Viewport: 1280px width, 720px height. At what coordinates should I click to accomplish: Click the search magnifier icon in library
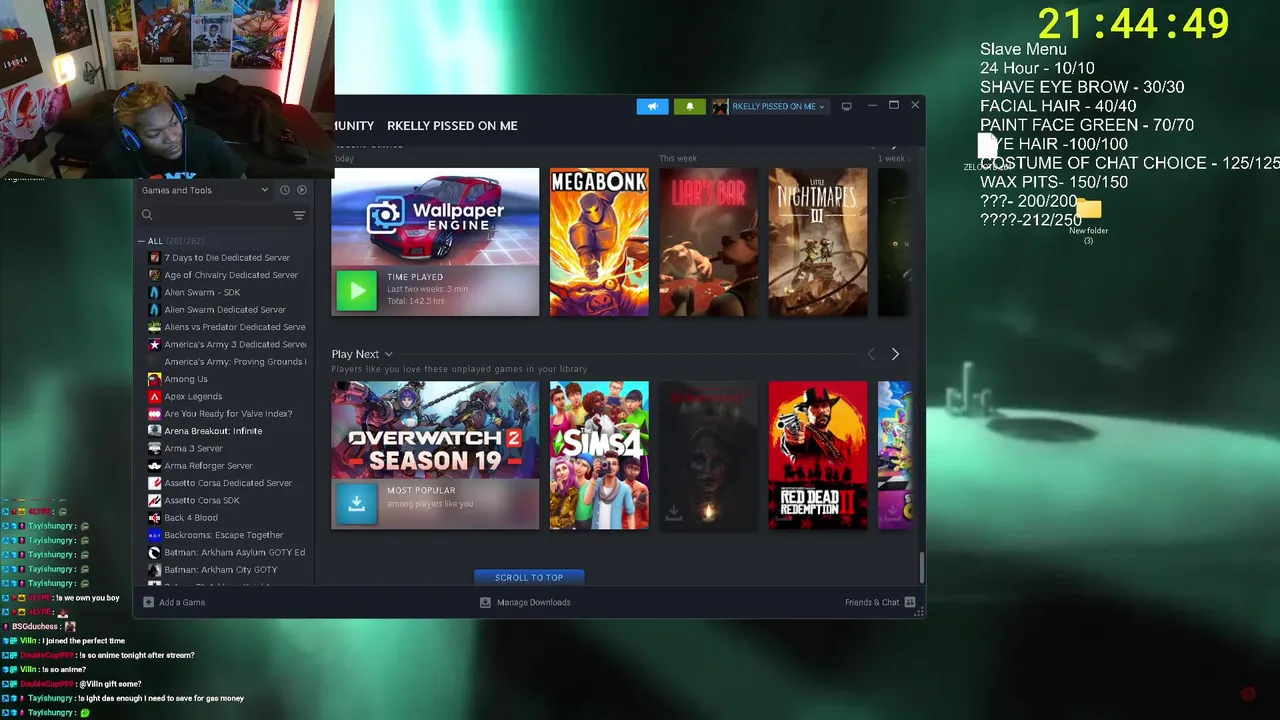(147, 215)
